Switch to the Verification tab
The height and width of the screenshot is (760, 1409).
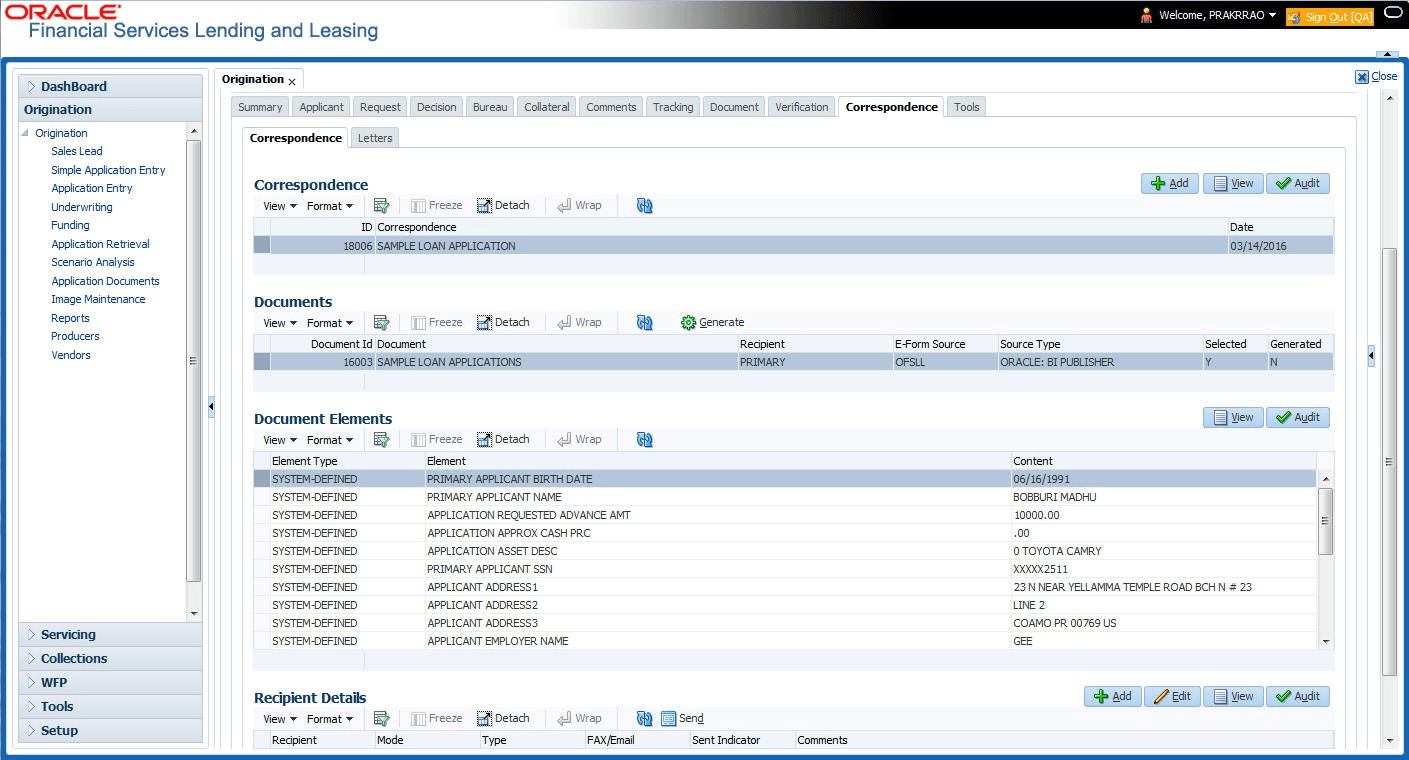[x=802, y=107]
